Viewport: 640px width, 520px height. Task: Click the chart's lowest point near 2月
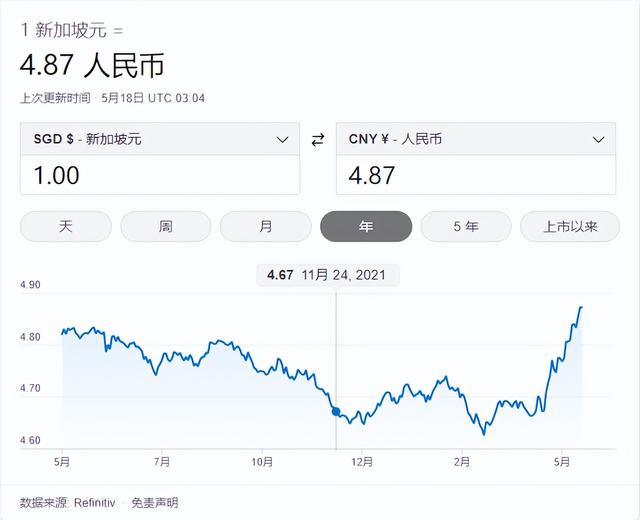(485, 434)
